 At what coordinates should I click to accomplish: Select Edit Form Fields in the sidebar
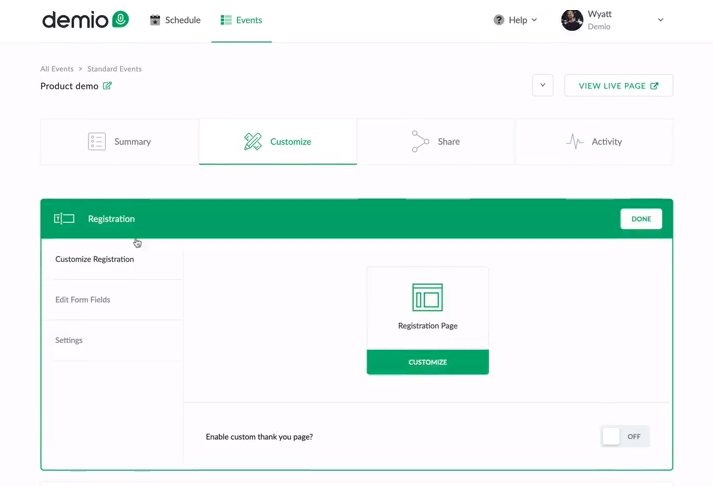pyautogui.click(x=83, y=300)
